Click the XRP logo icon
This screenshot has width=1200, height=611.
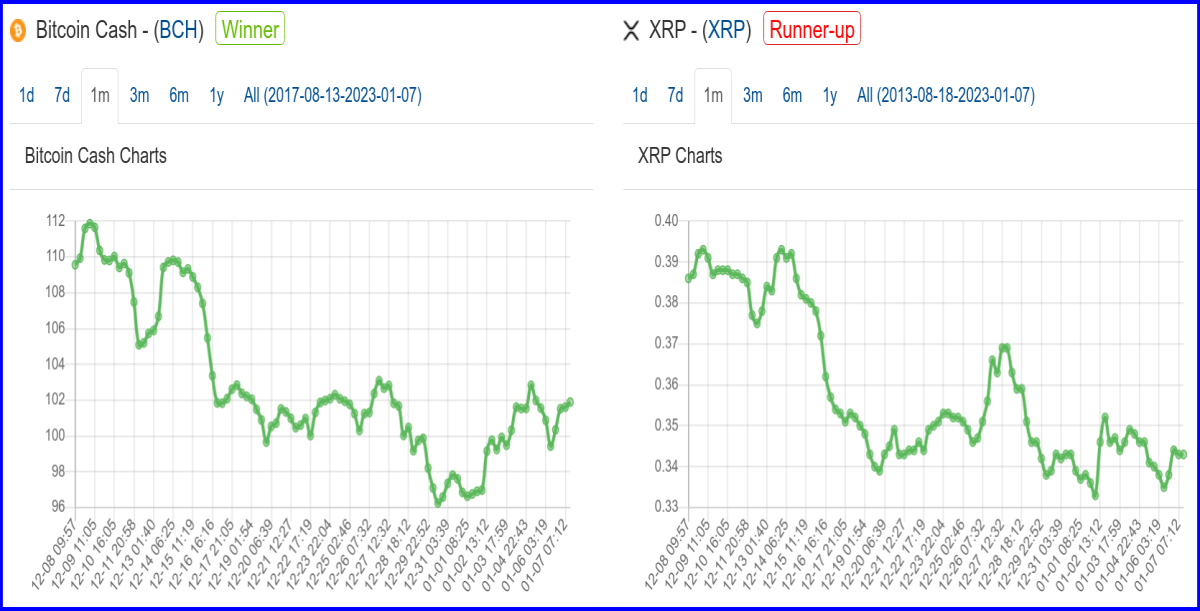point(631,31)
